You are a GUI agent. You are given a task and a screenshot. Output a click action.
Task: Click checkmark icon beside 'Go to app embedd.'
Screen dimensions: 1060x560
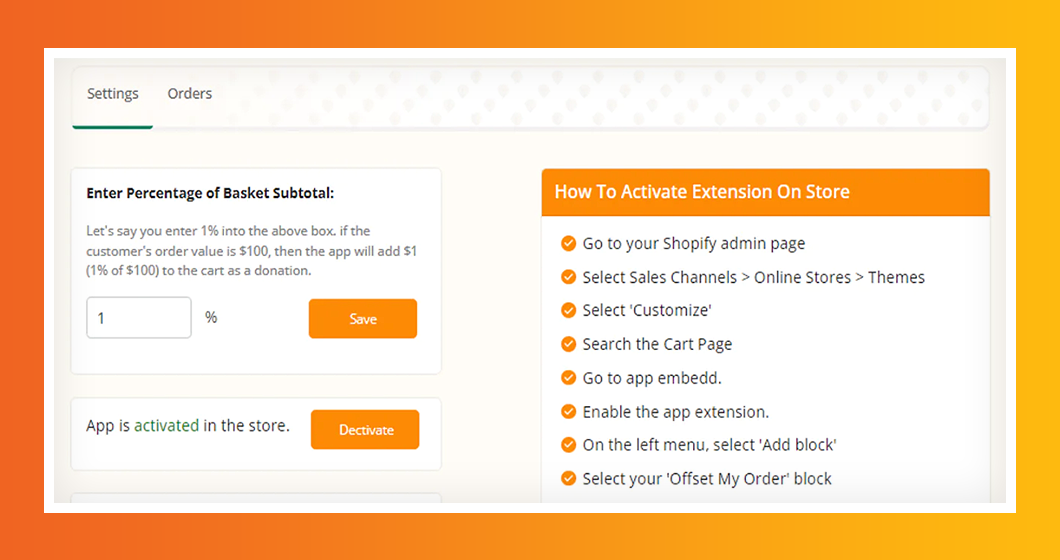coord(568,378)
